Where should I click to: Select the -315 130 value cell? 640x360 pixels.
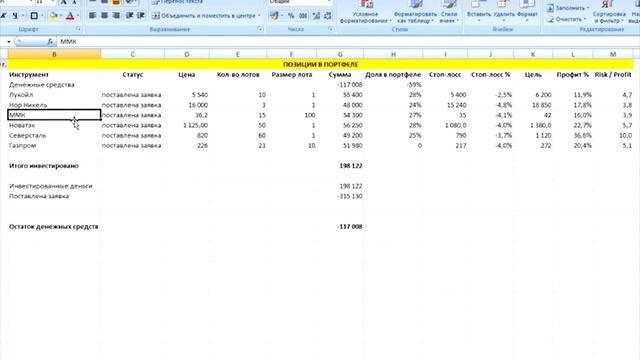pos(340,196)
